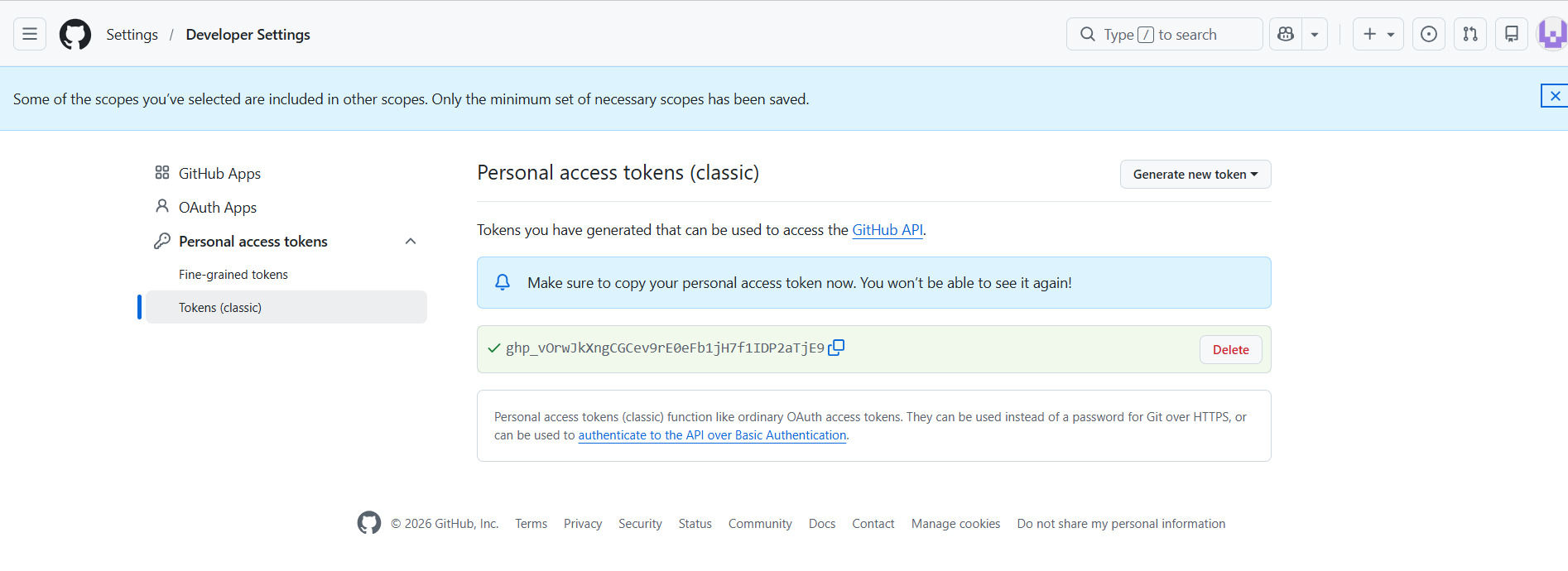Delete the personal access token
This screenshot has height=571, width=1568.
(1231, 349)
